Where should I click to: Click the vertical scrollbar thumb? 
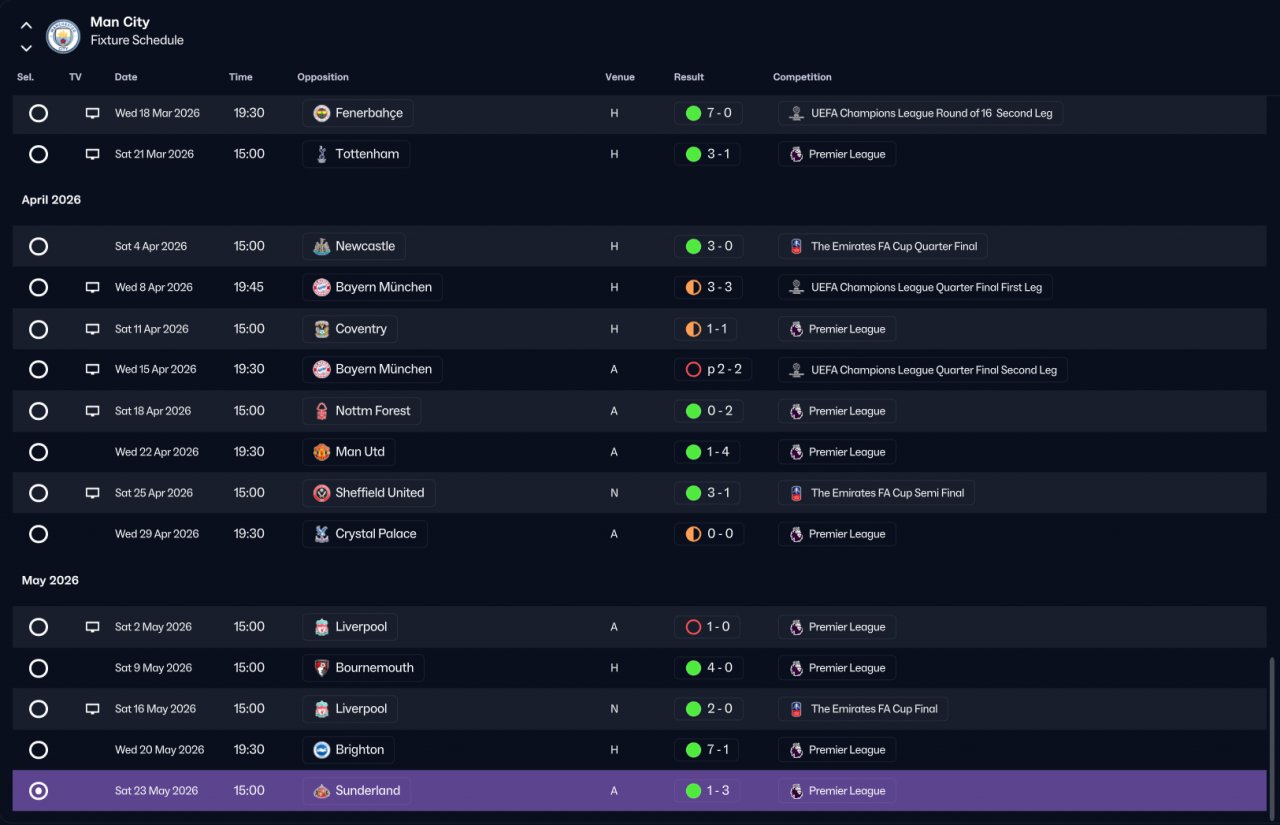click(x=1272, y=737)
